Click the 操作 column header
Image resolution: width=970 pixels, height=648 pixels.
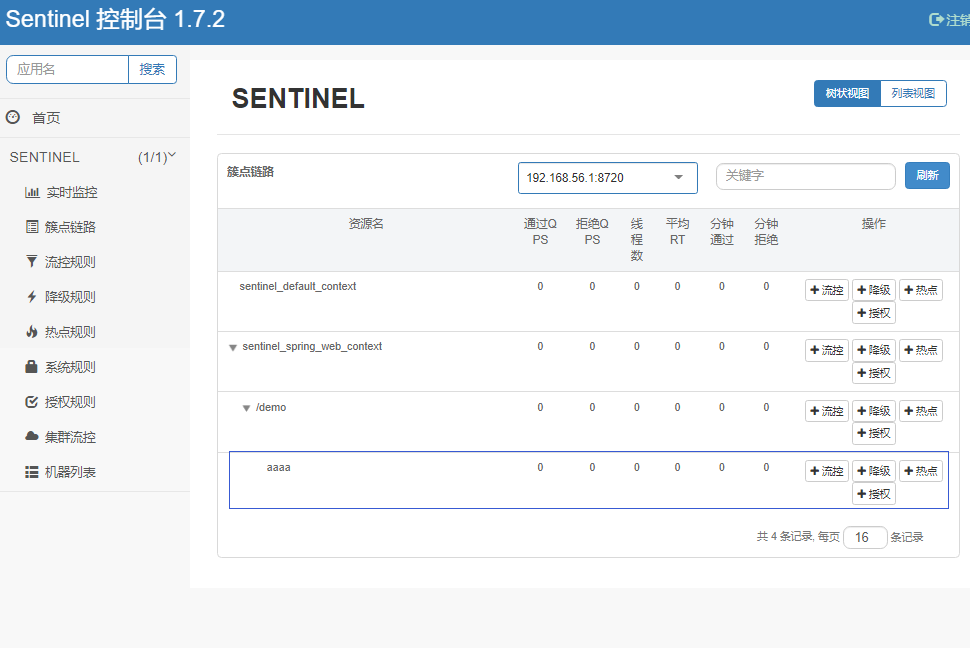(873, 223)
